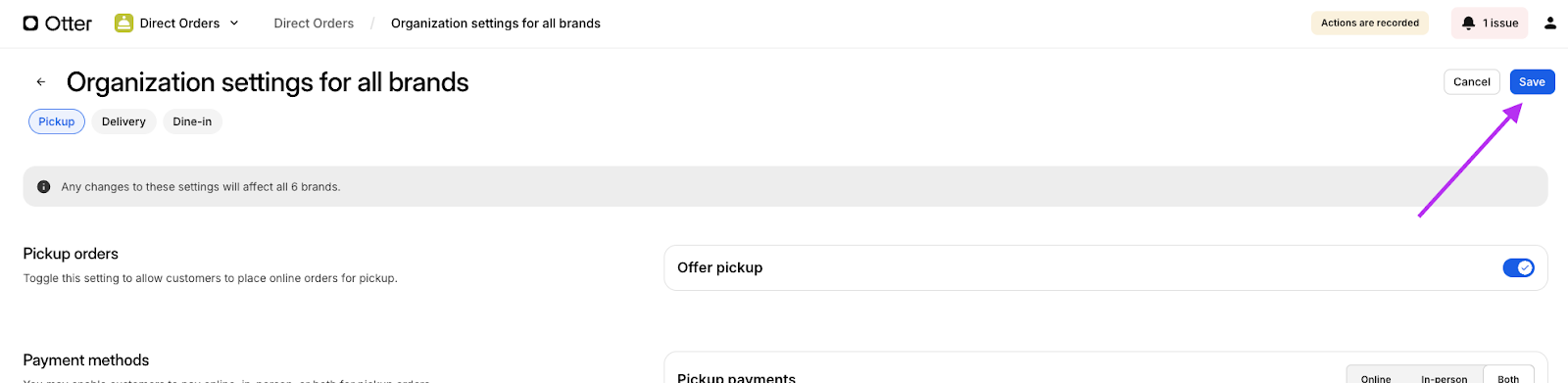The image size is (1568, 383).
Task: Open the Direct Orders breadcrumb link
Action: 314,24
